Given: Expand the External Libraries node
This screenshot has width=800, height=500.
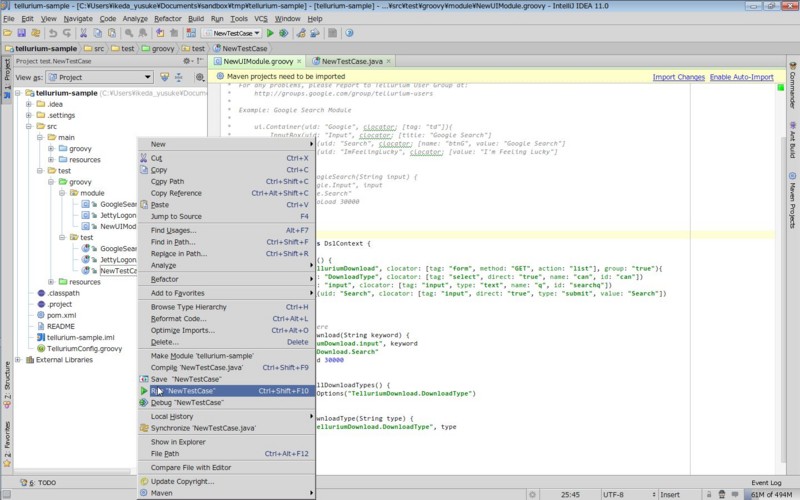Looking at the screenshot, I should (x=18, y=360).
